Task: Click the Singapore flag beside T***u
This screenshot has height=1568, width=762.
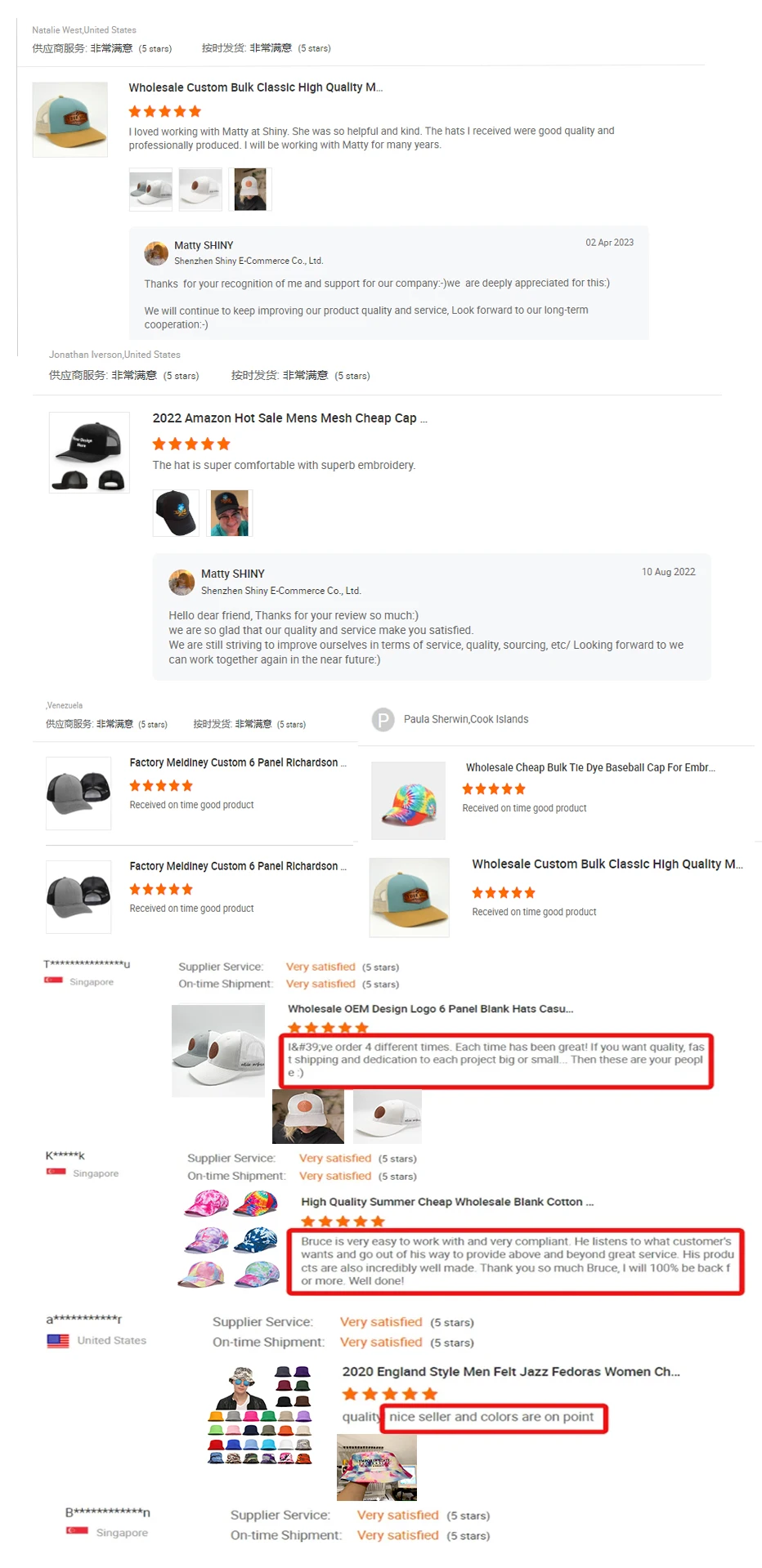Action: (x=53, y=981)
